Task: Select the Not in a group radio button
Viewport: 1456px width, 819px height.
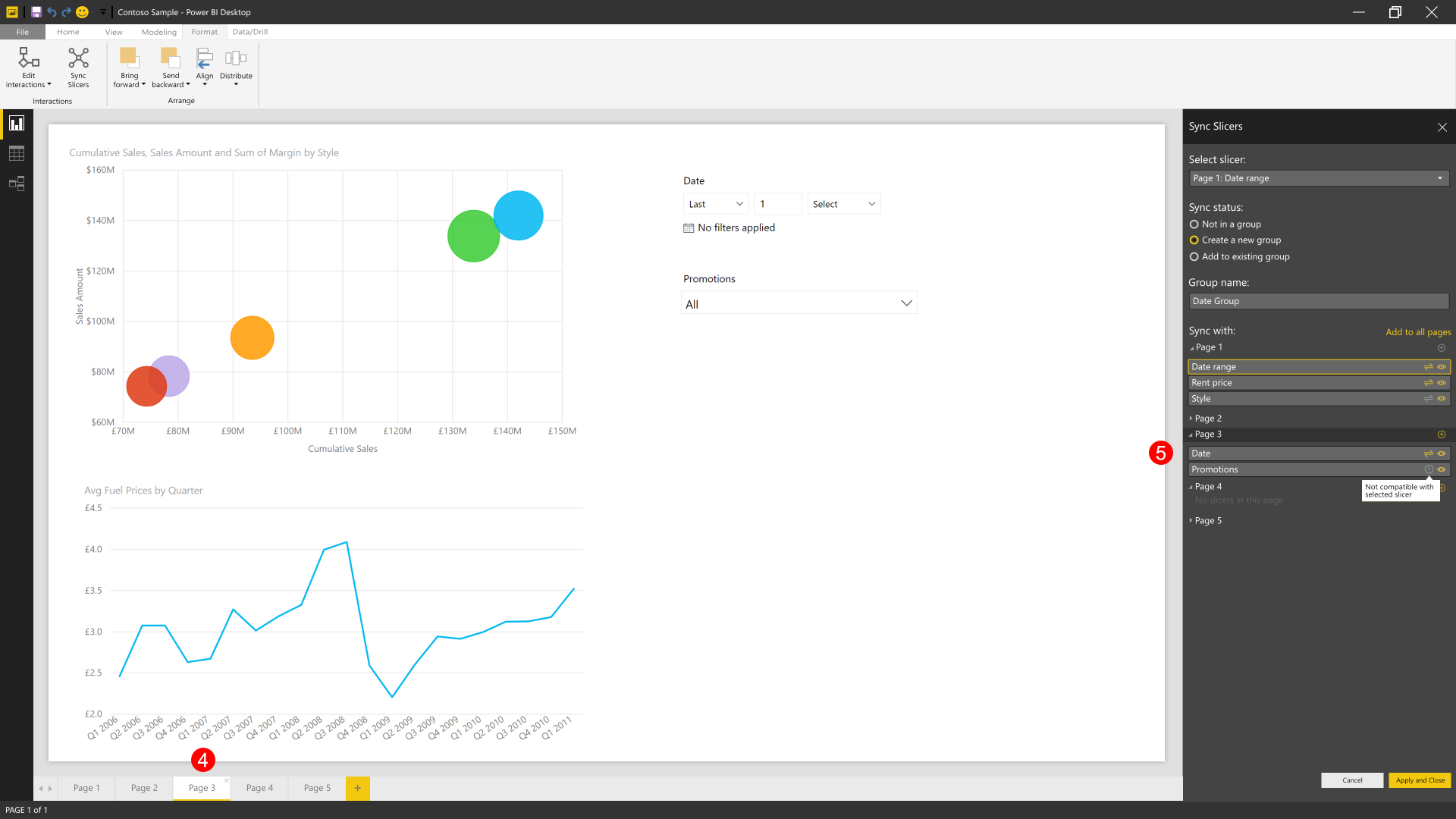Action: point(1194,224)
